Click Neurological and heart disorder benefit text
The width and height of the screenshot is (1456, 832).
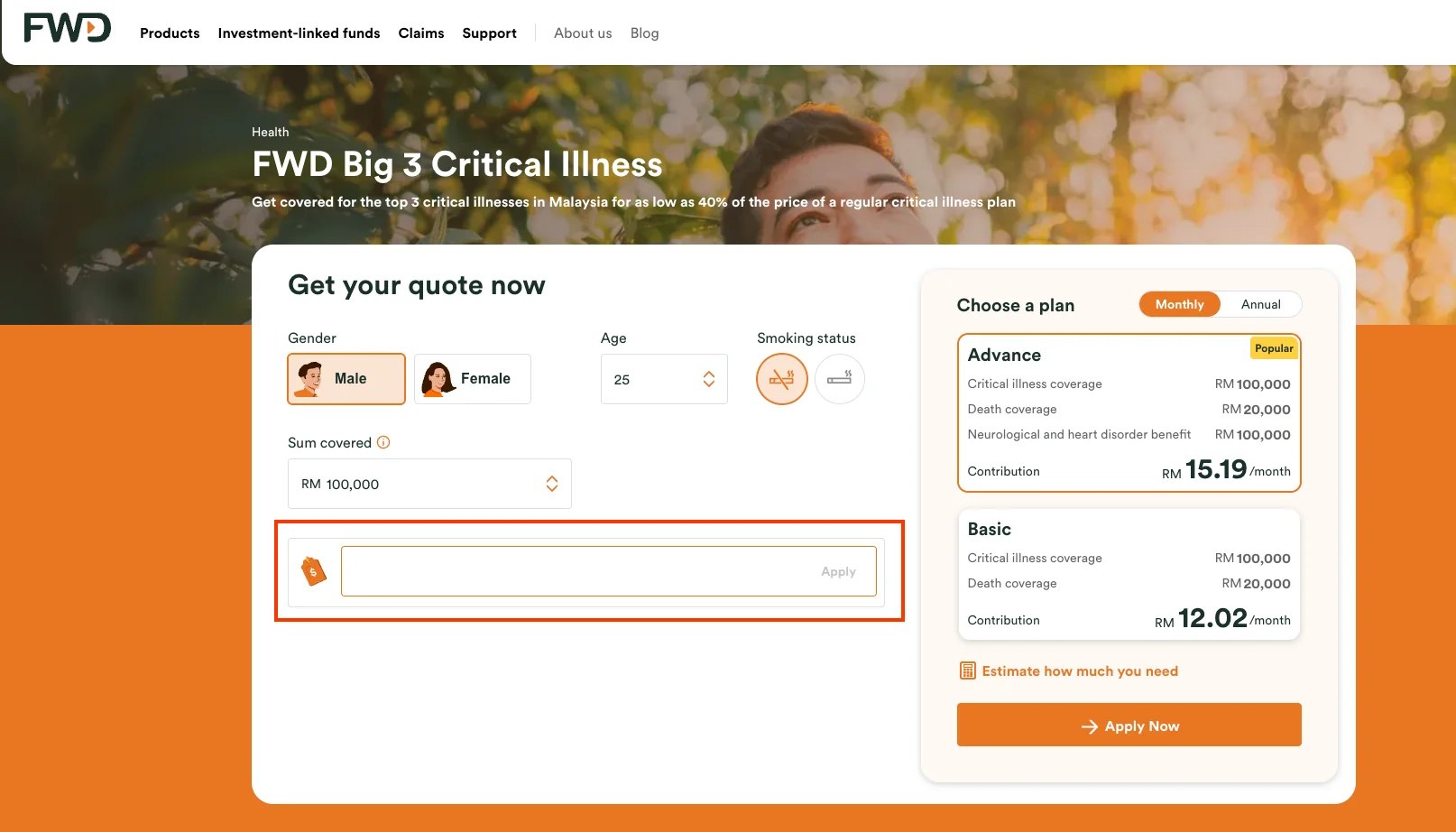coord(1079,434)
